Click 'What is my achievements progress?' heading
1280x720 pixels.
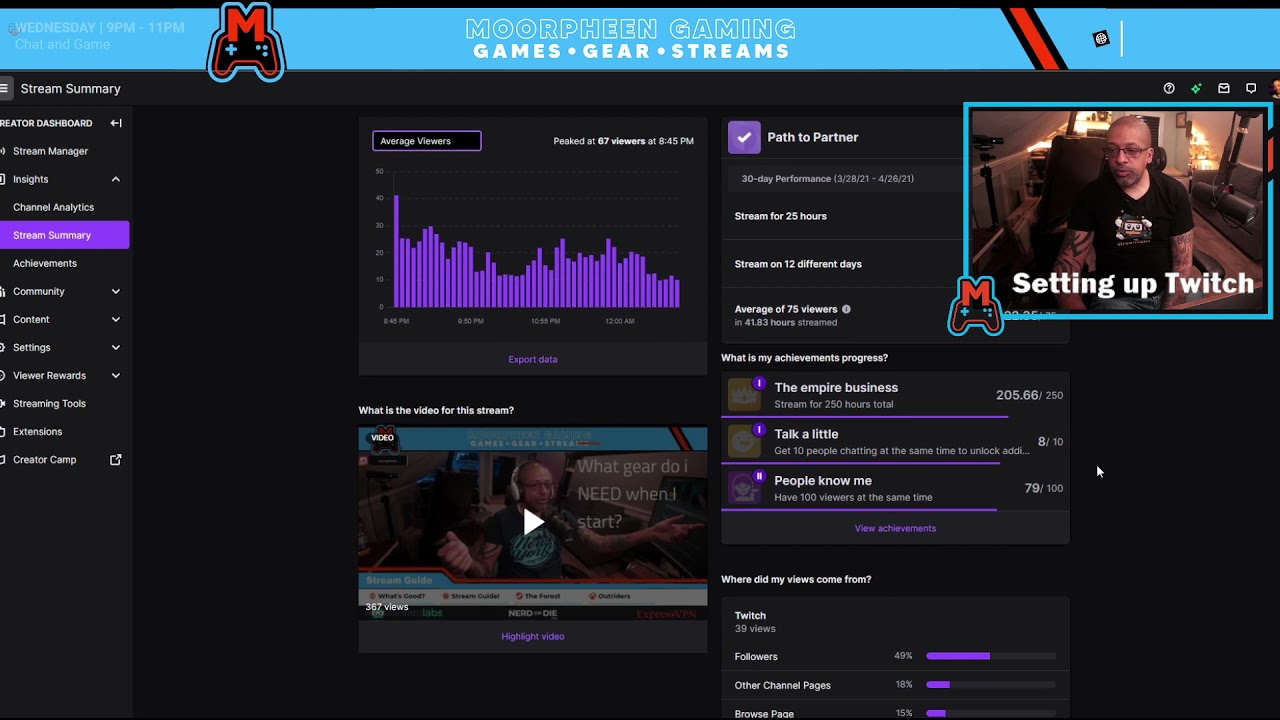coord(804,357)
